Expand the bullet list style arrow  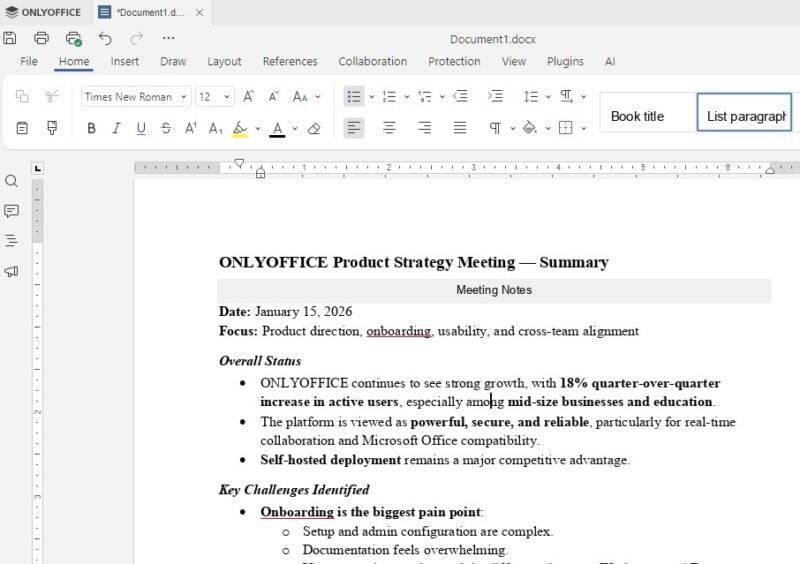click(372, 96)
